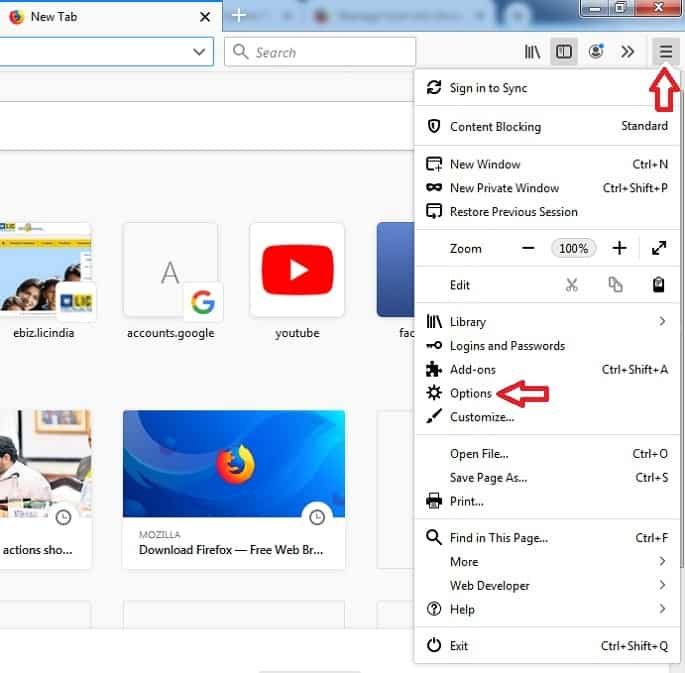Open the hamburger application menu button
This screenshot has width=685, height=673.
coord(665,52)
